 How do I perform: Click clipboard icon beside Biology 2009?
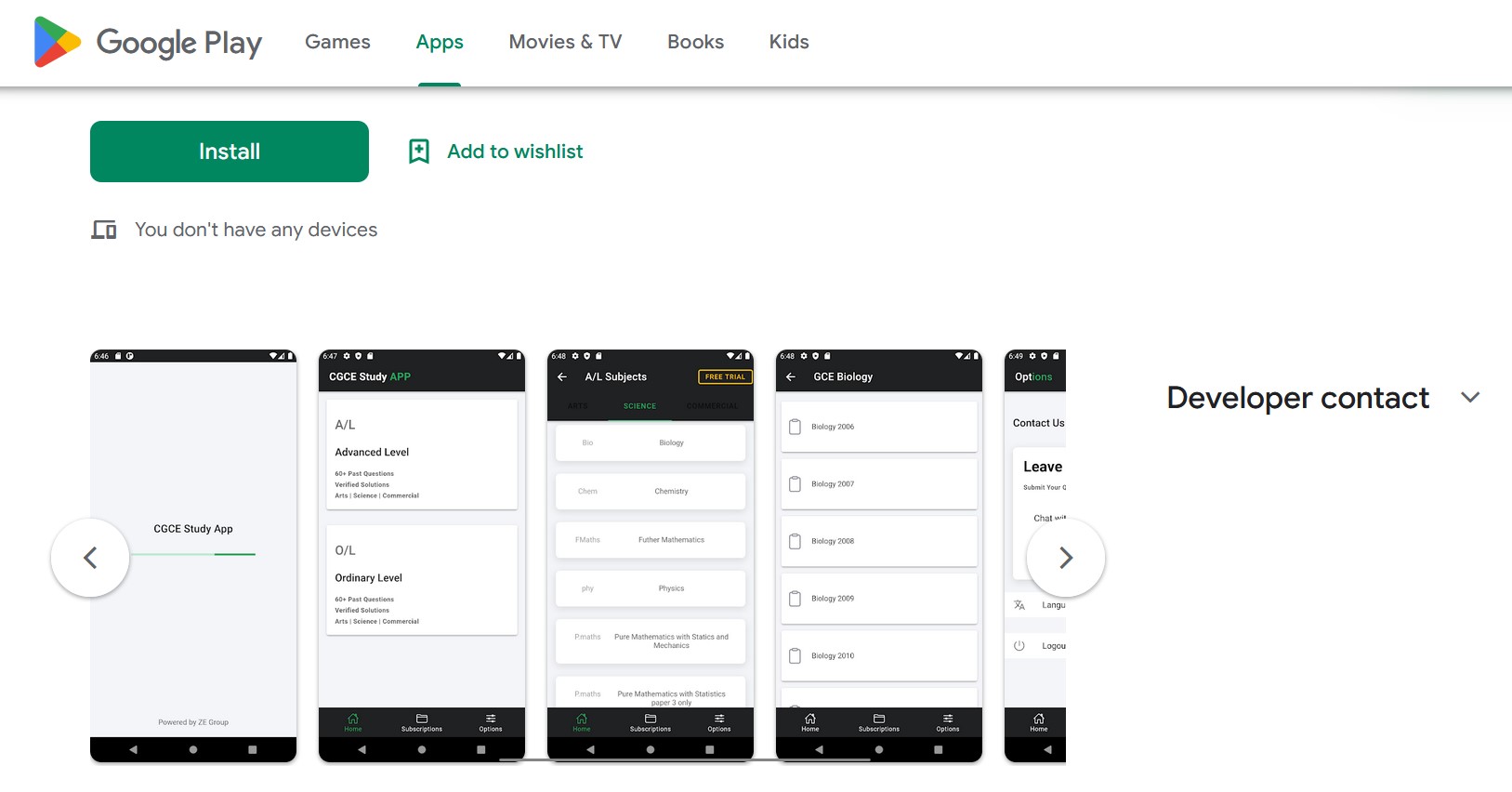tap(795, 599)
